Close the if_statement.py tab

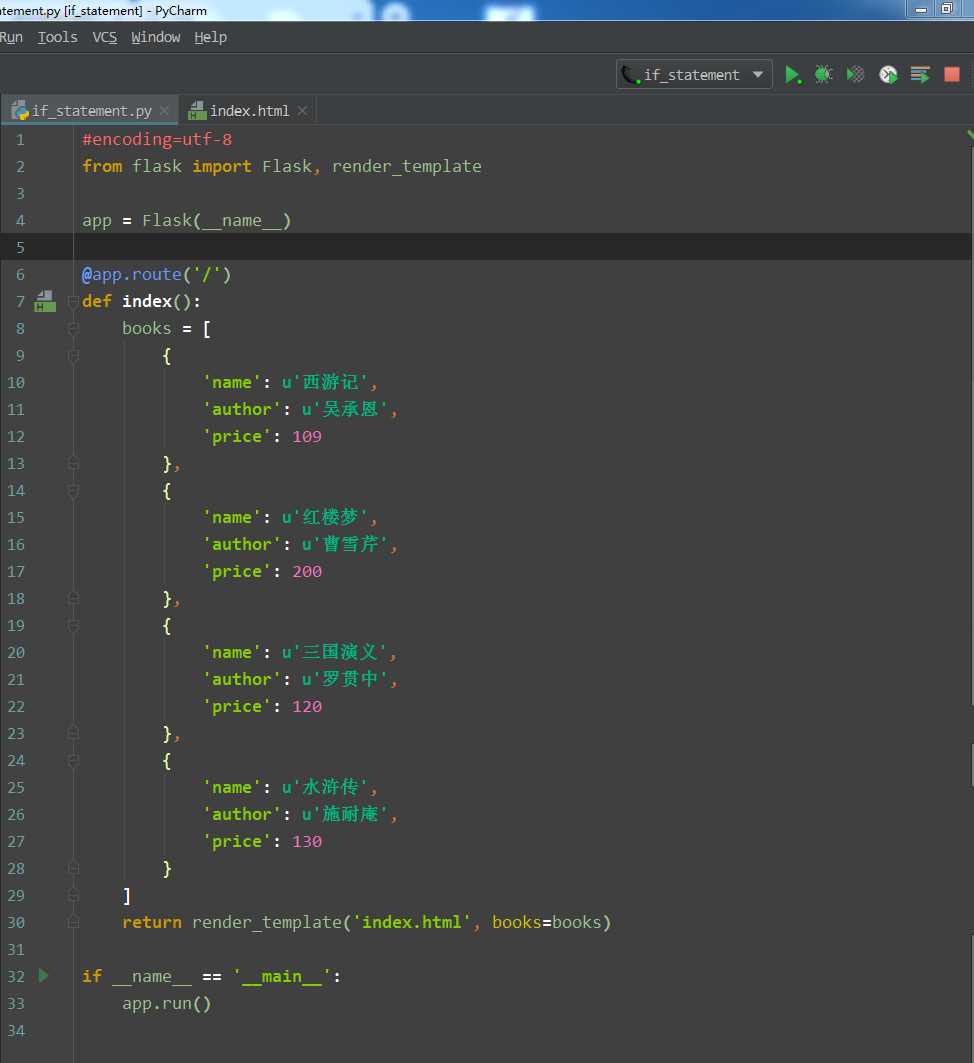(x=164, y=111)
